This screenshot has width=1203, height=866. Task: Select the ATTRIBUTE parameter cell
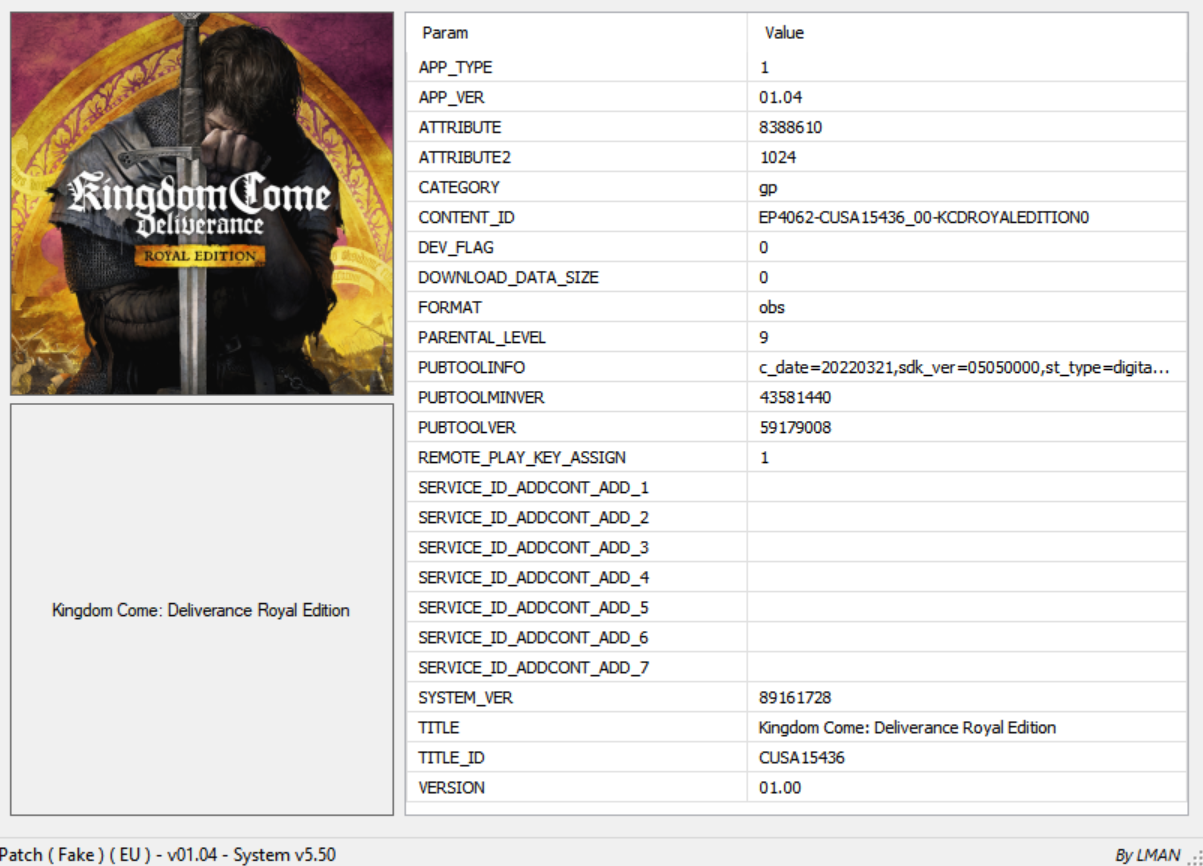(460, 127)
